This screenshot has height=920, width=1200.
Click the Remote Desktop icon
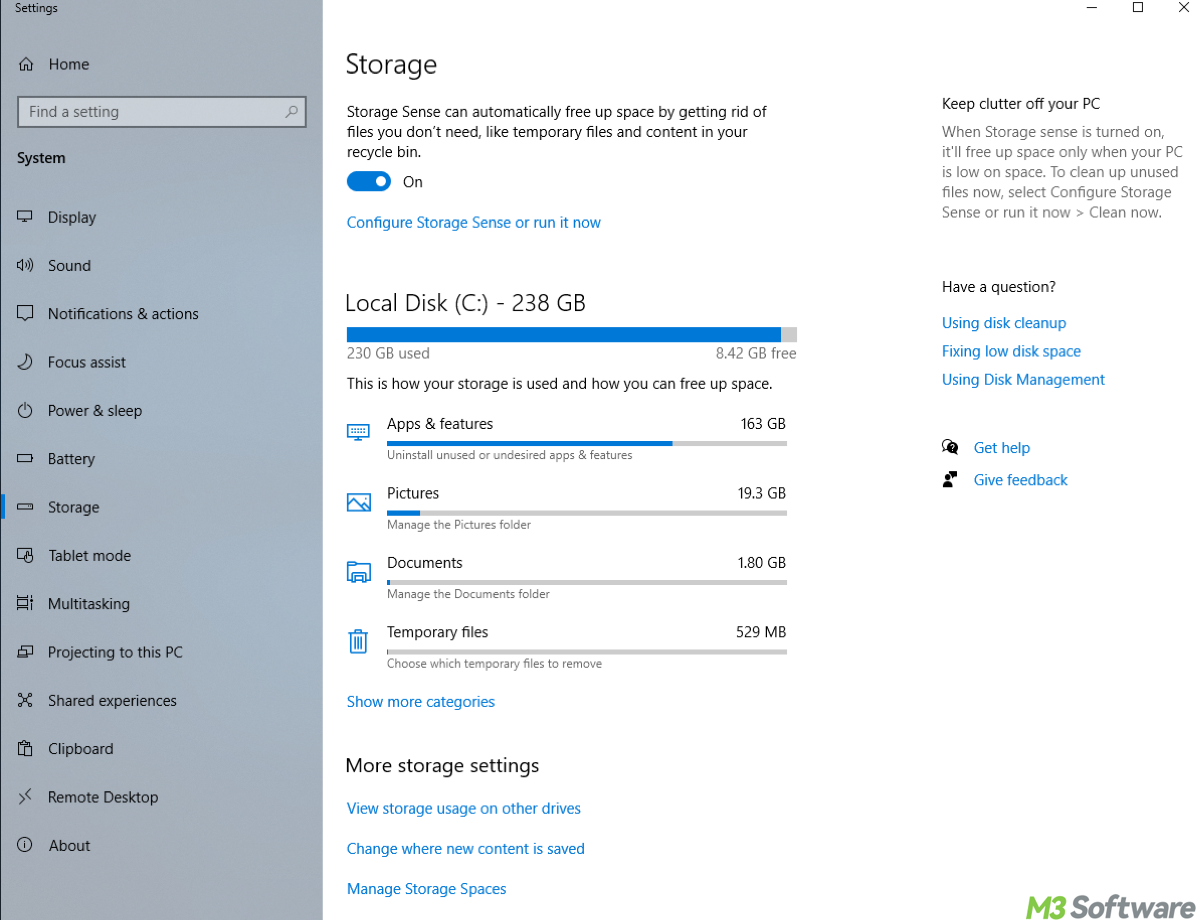click(x=26, y=797)
